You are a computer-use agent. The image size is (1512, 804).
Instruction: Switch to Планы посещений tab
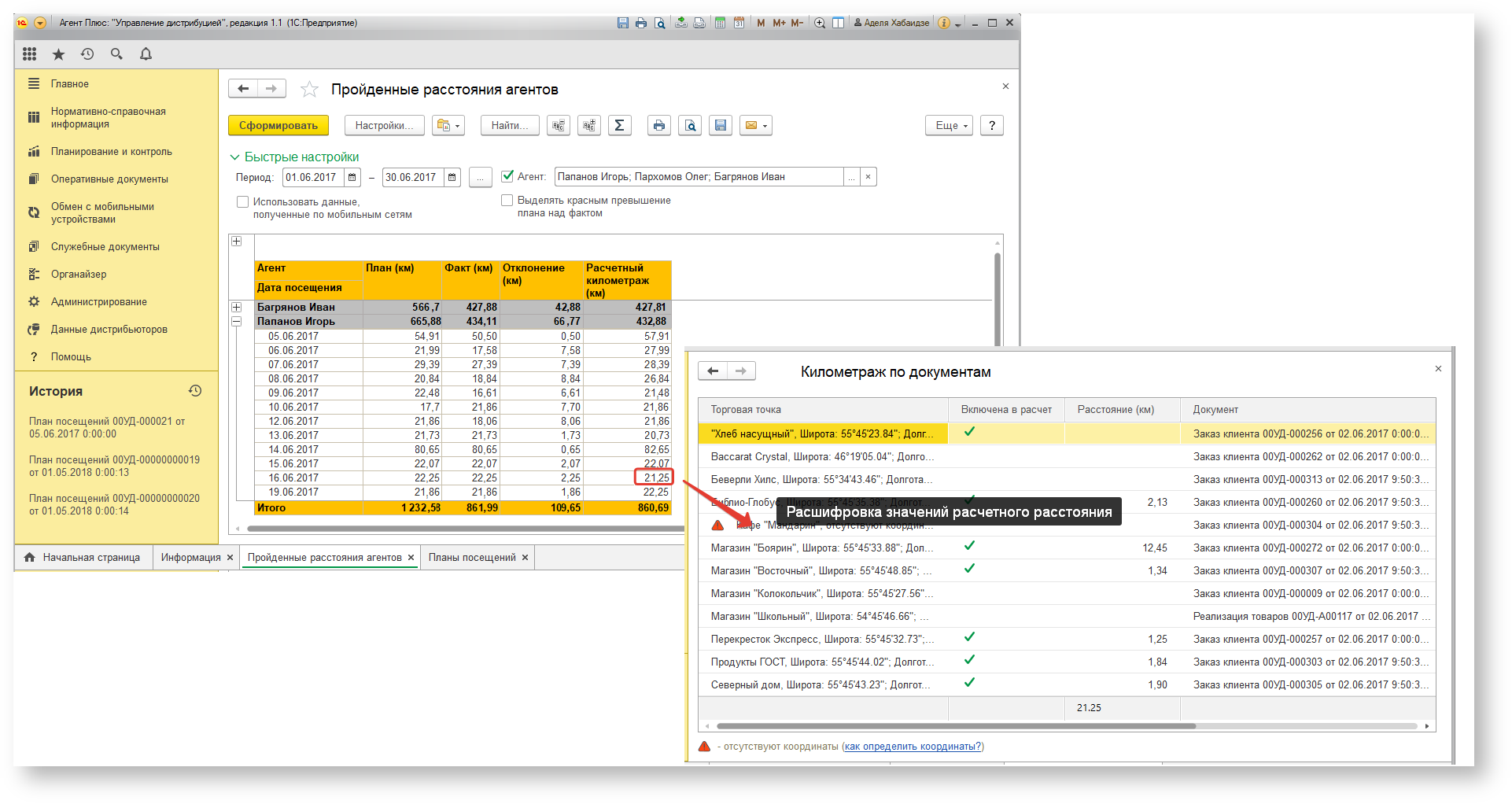coord(472,557)
